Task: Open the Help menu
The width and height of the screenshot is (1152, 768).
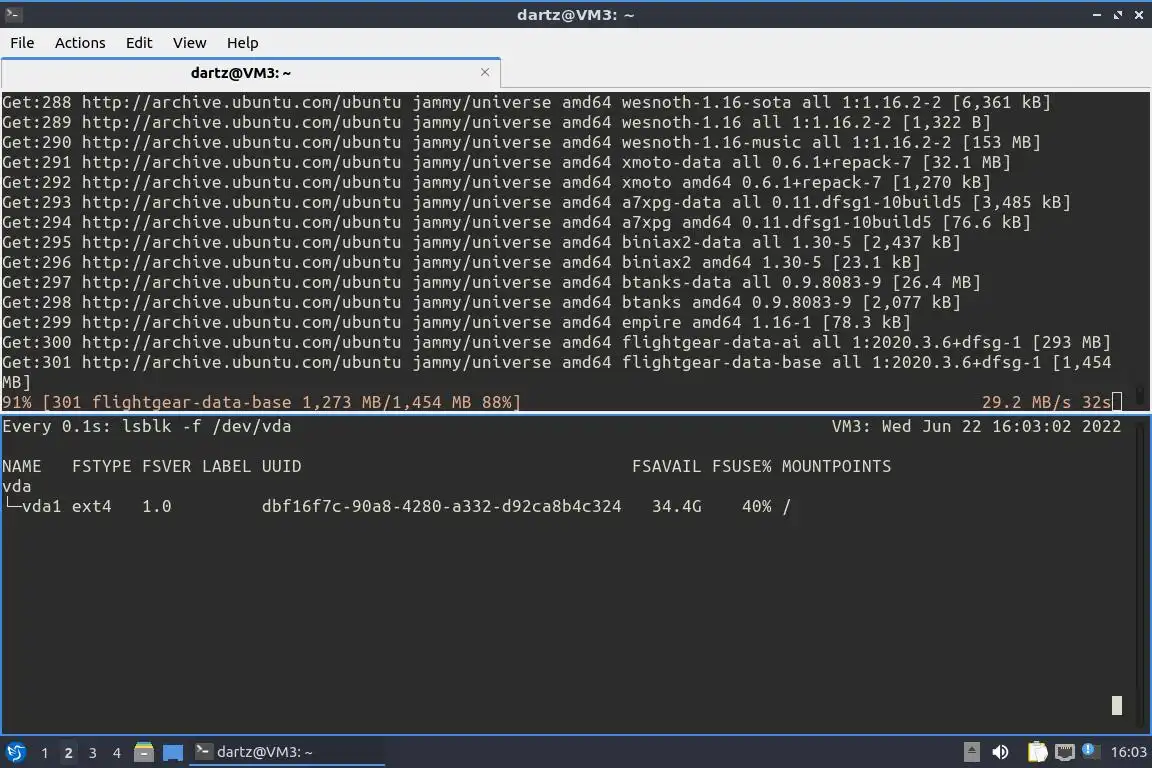Action: click(x=242, y=43)
